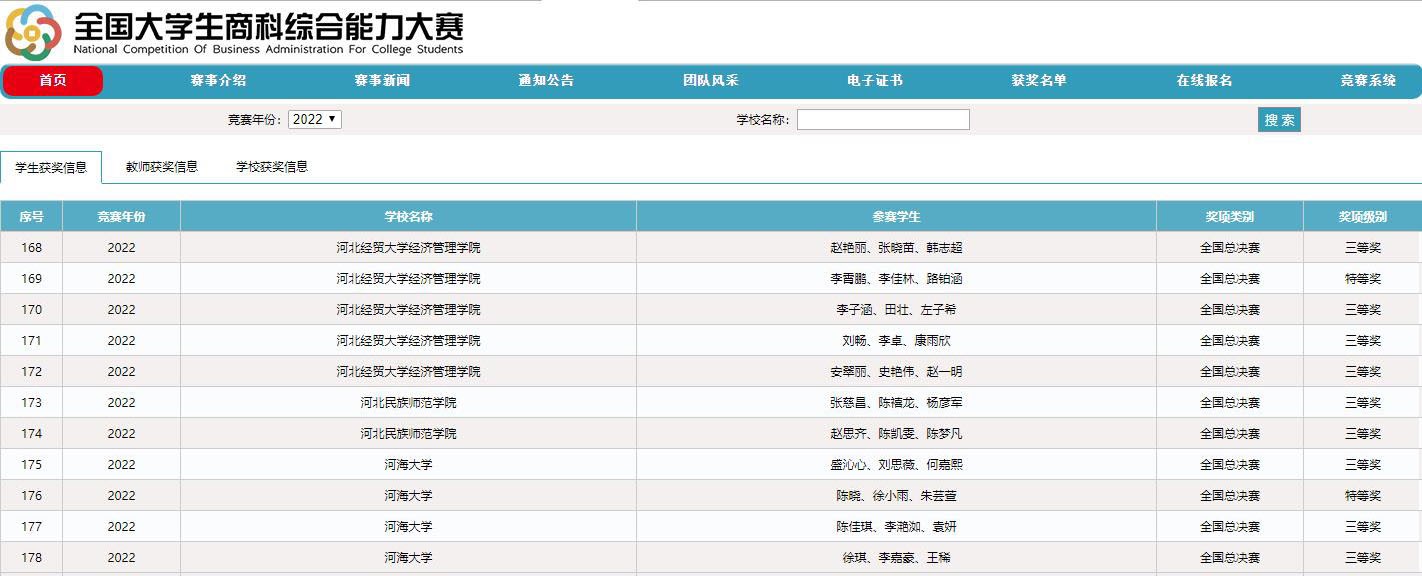
Task: Switch to 学校获奖信息 tab
Action: (x=272, y=167)
